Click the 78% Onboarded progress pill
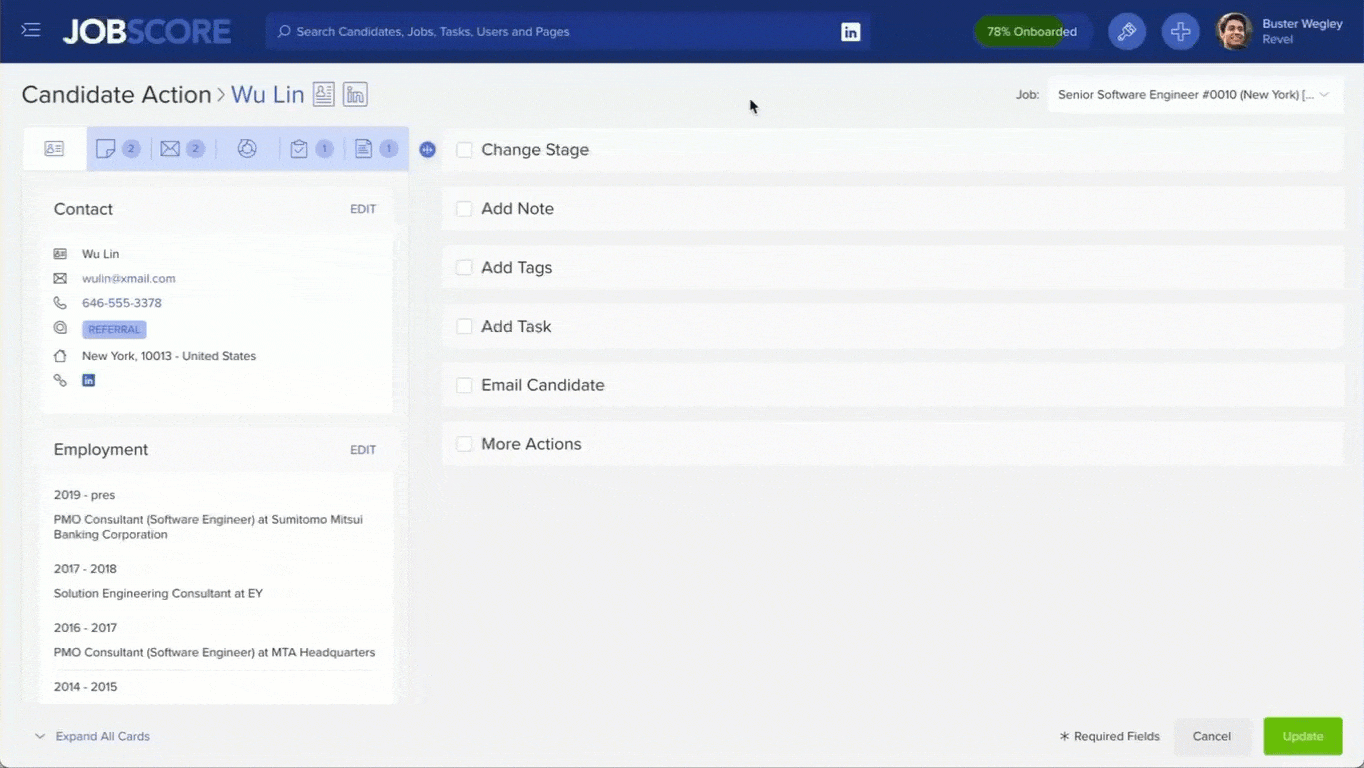The image size is (1364, 768). (1032, 32)
